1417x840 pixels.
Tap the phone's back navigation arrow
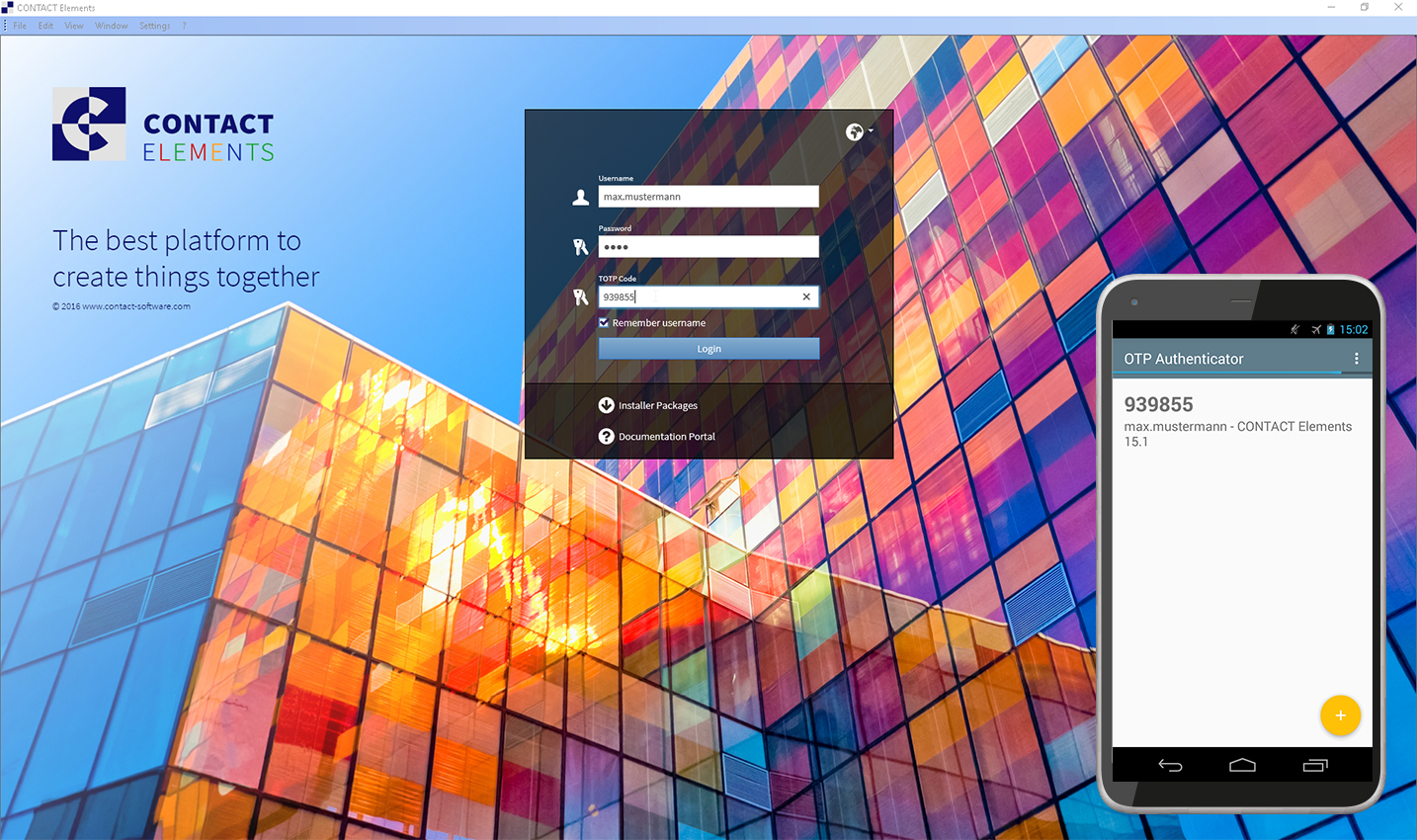coord(1170,765)
